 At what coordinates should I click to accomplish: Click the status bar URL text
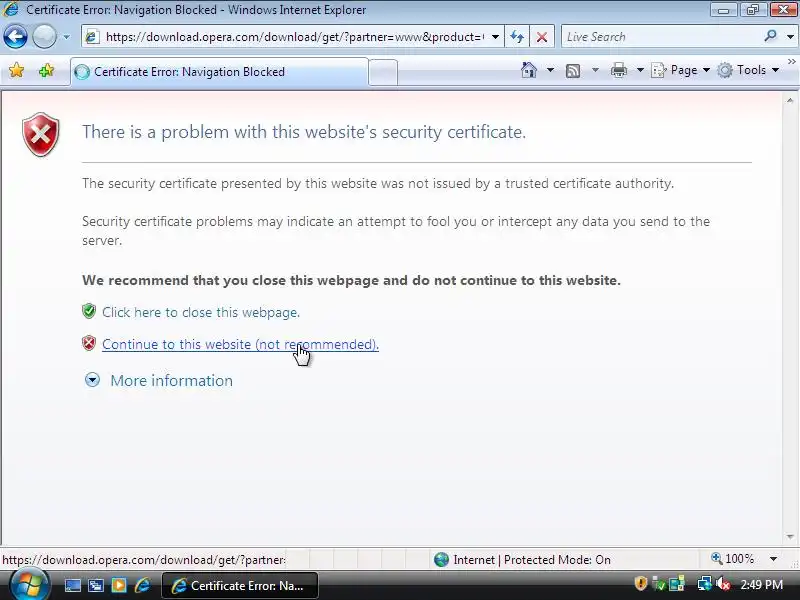(144, 560)
